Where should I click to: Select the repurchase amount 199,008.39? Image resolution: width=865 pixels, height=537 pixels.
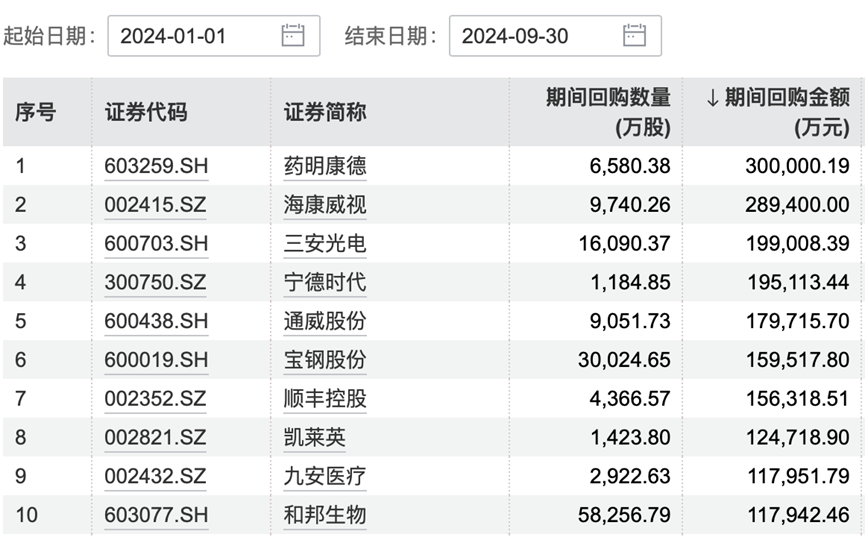point(798,243)
